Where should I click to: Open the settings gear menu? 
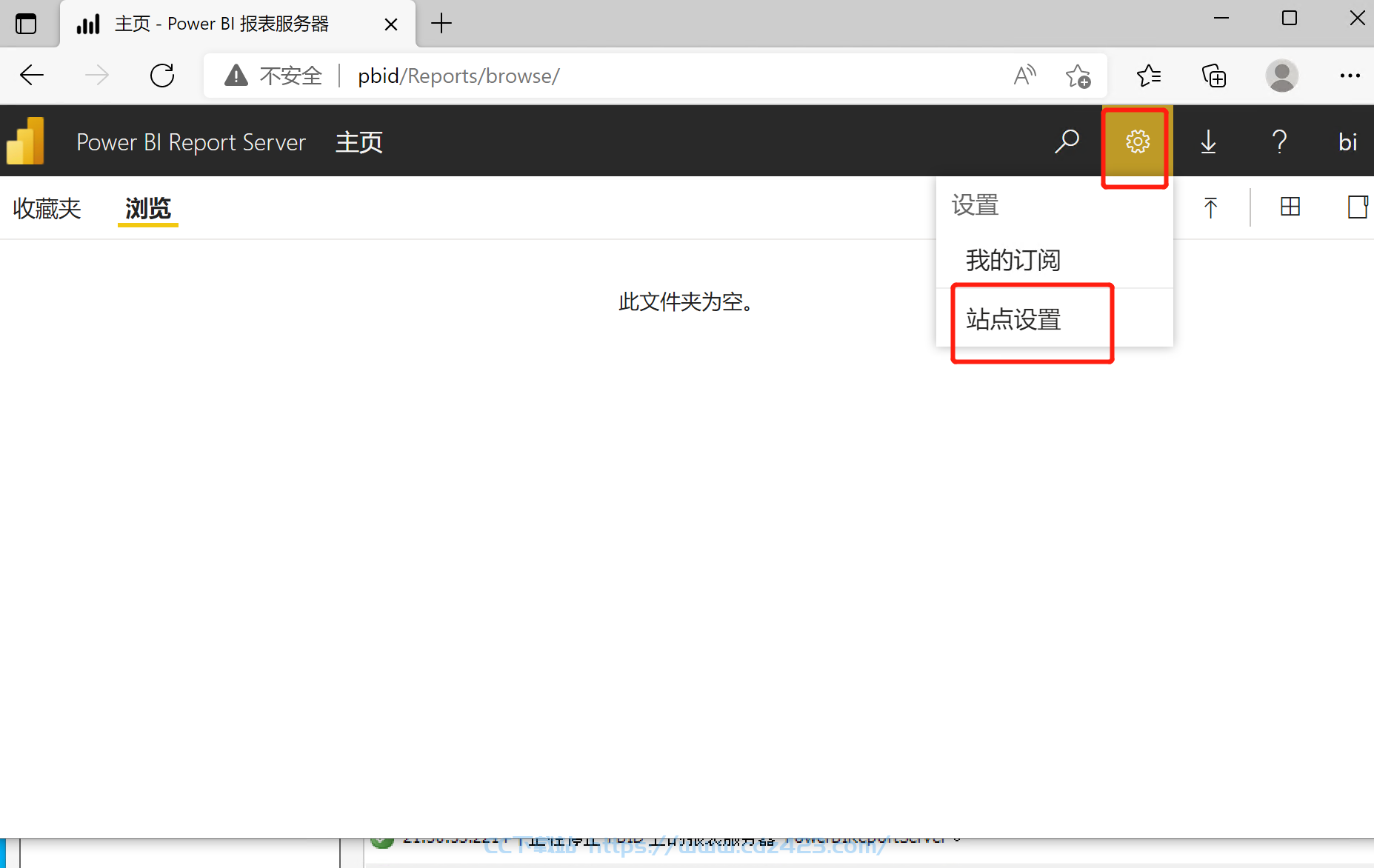pos(1137,141)
